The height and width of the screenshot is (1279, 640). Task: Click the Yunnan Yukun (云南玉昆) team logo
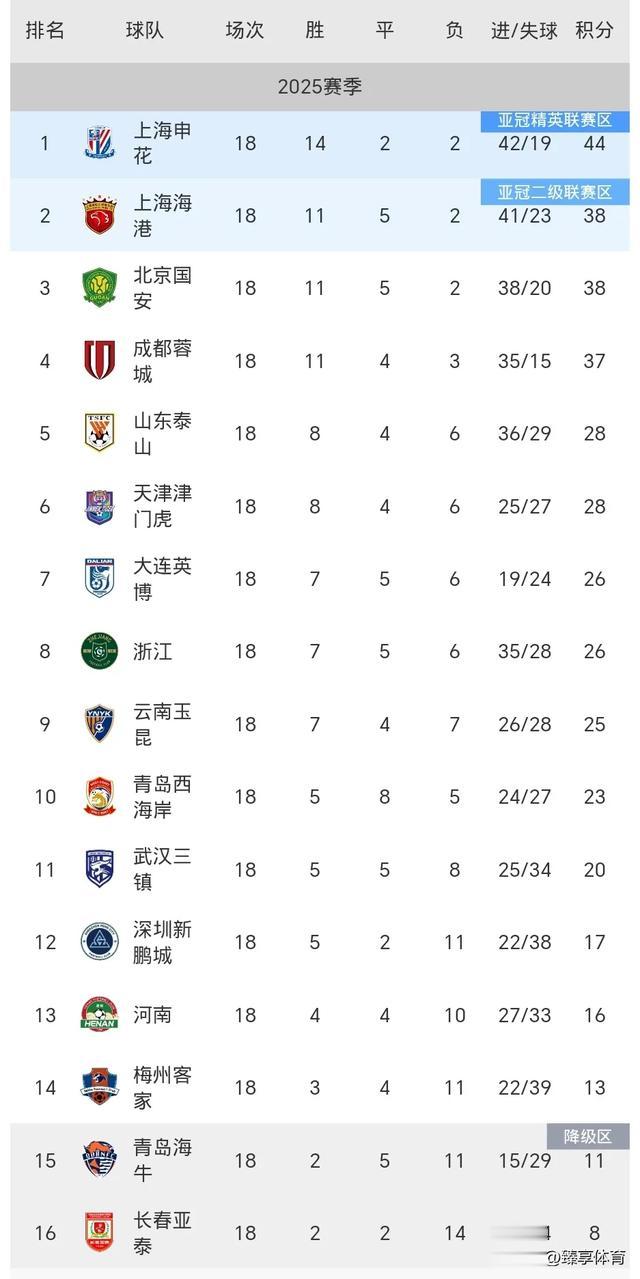point(100,723)
